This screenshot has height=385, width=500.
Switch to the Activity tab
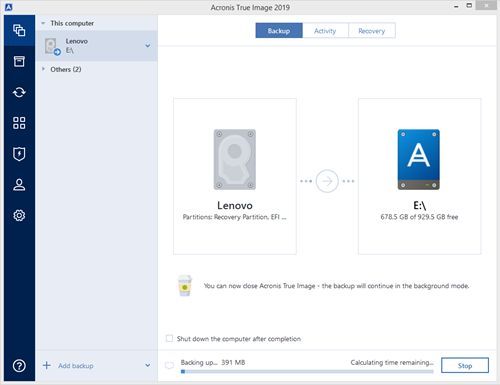pos(325,31)
